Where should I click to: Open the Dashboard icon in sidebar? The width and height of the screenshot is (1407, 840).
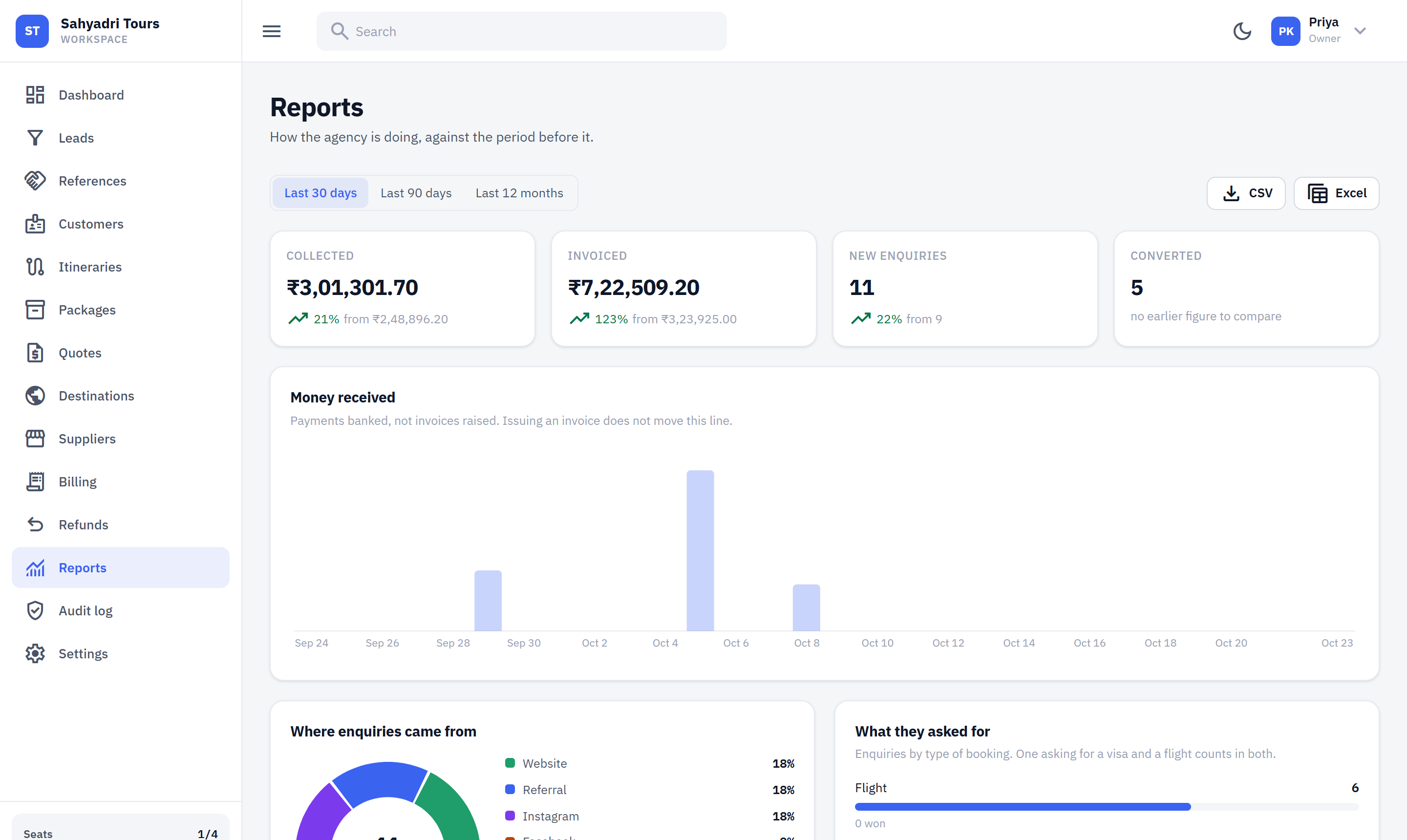pos(35,95)
